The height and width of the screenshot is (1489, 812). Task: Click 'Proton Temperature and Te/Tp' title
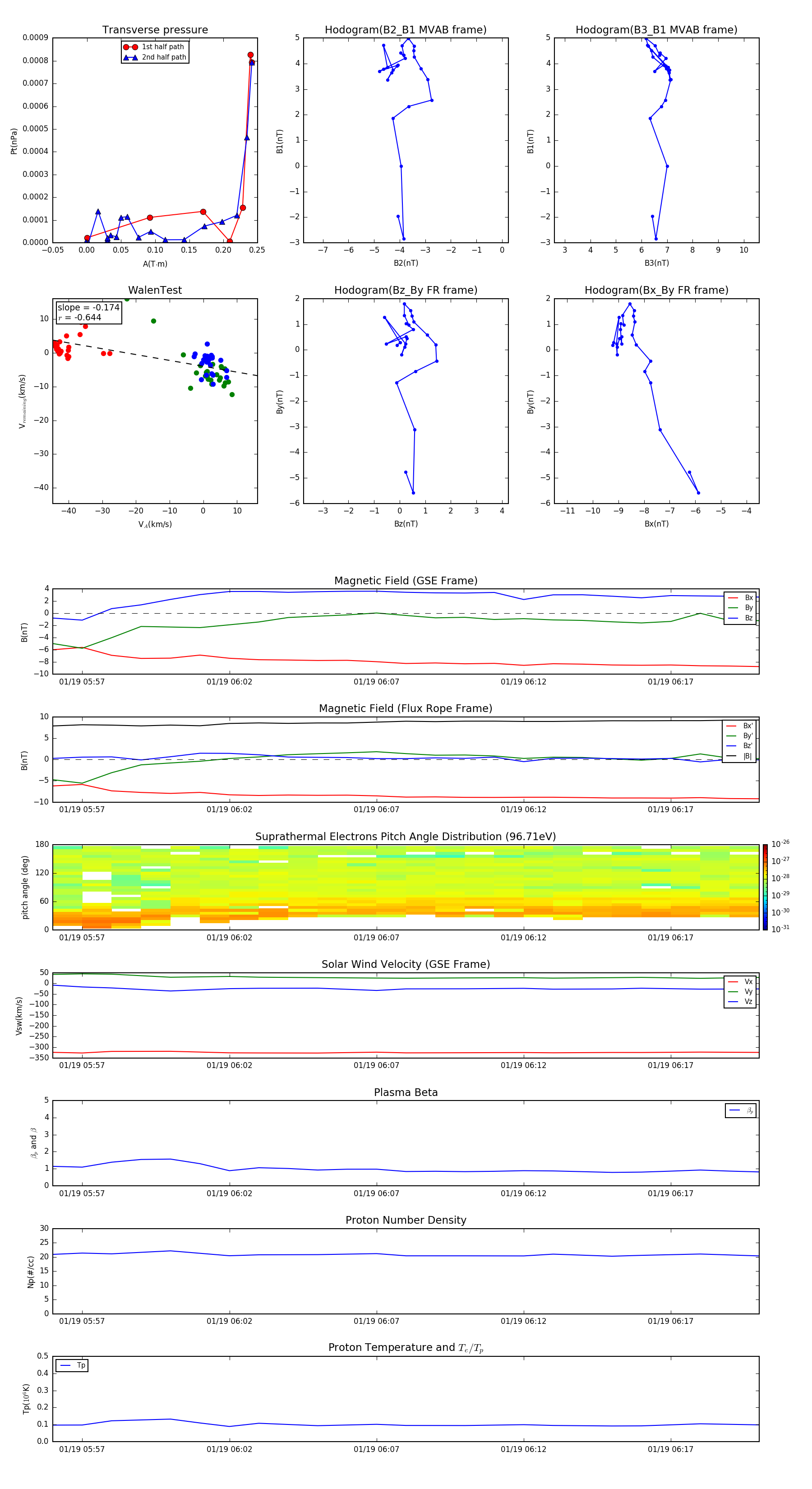[x=406, y=1349]
